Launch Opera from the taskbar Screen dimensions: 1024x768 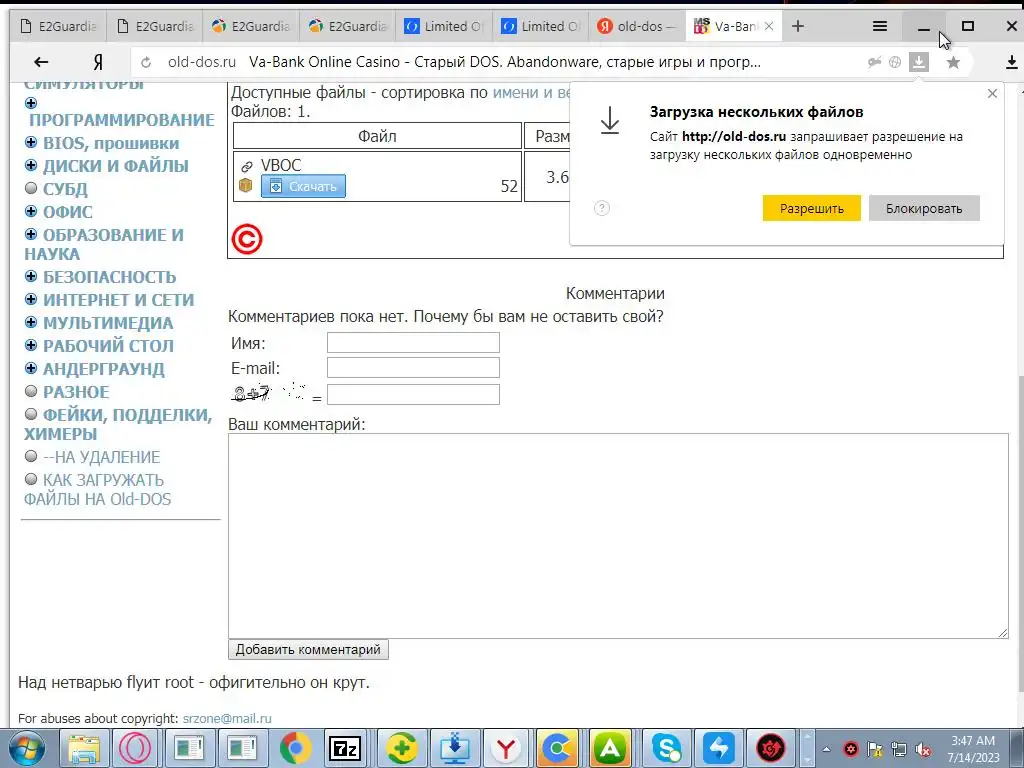click(x=136, y=748)
